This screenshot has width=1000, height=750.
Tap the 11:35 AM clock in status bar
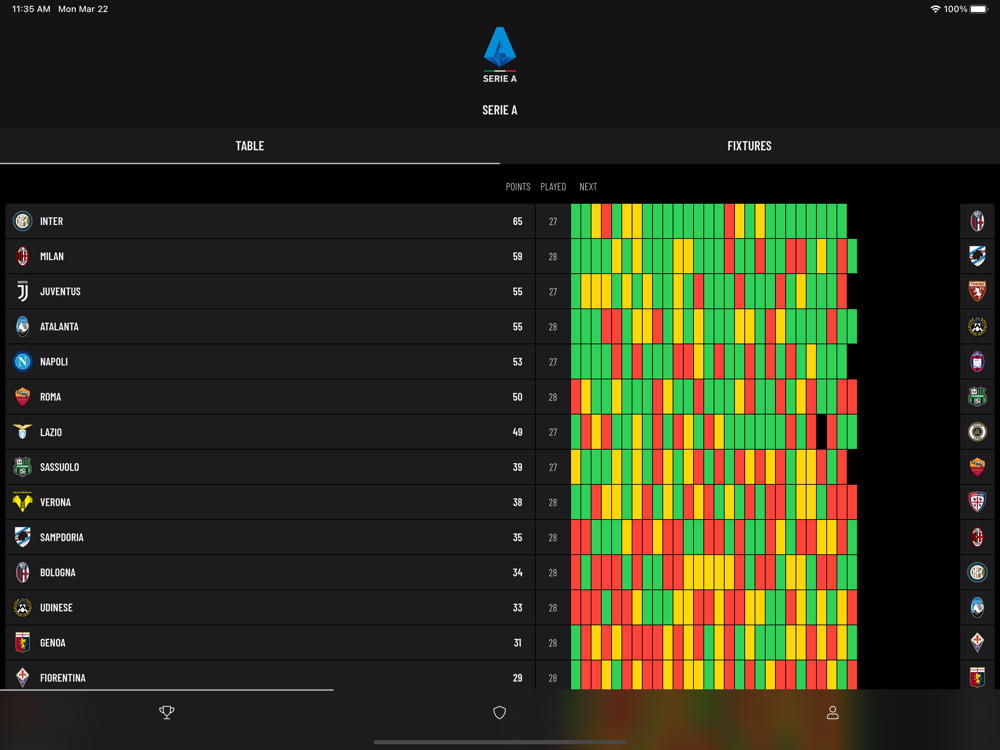point(31,9)
